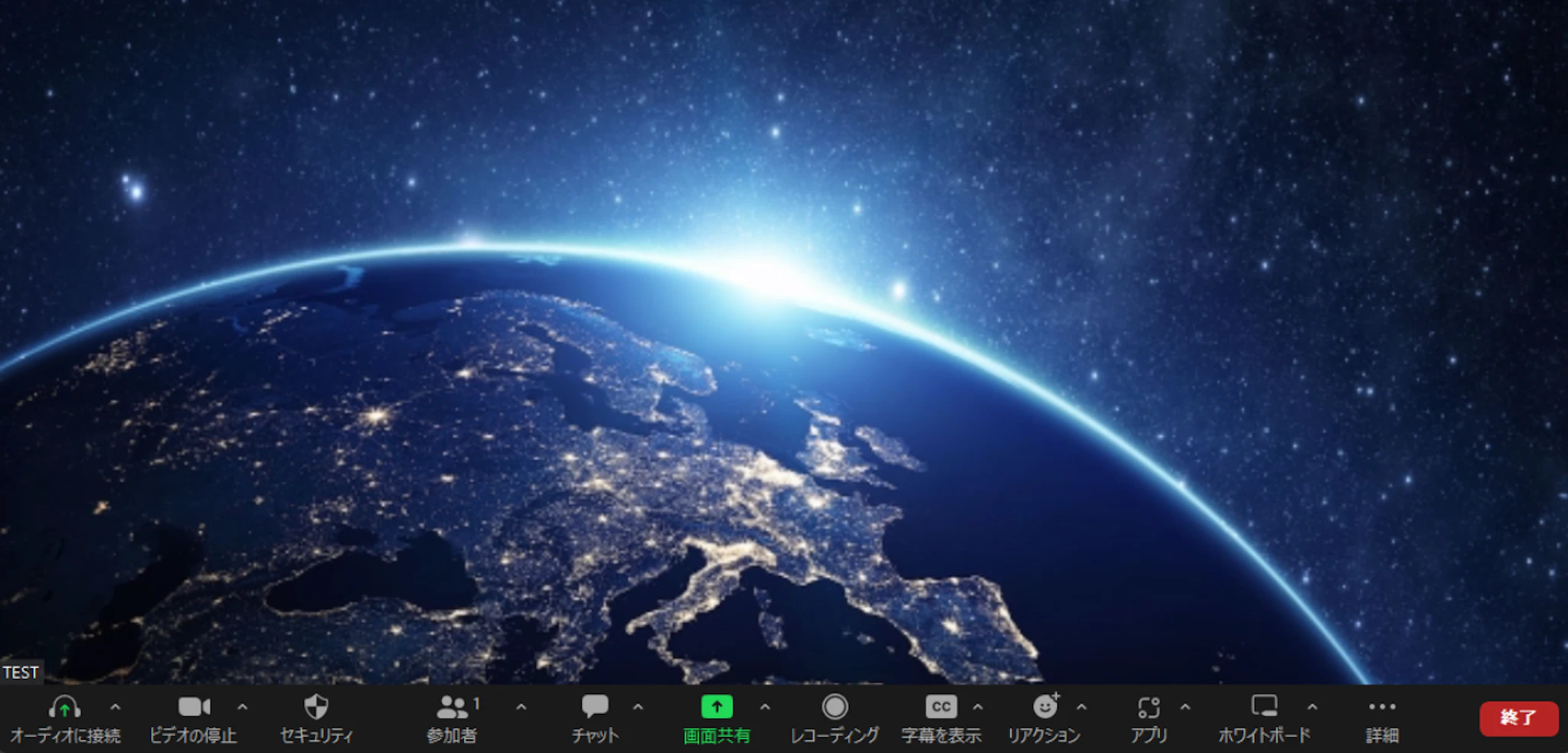The height and width of the screenshot is (753, 1568).
Task: Open the Whiteboard icon
Action: 1264,706
